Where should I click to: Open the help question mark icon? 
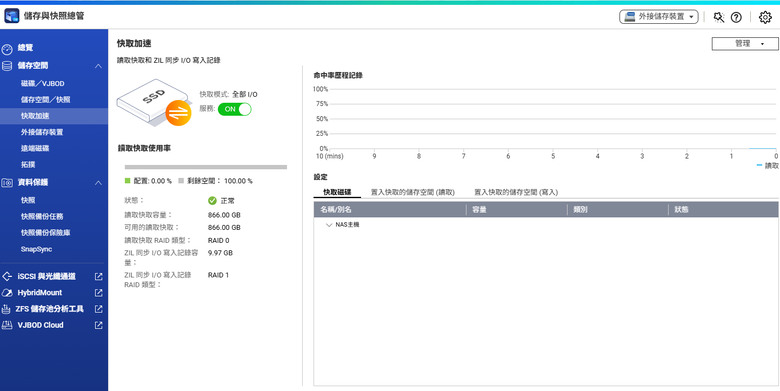point(736,17)
